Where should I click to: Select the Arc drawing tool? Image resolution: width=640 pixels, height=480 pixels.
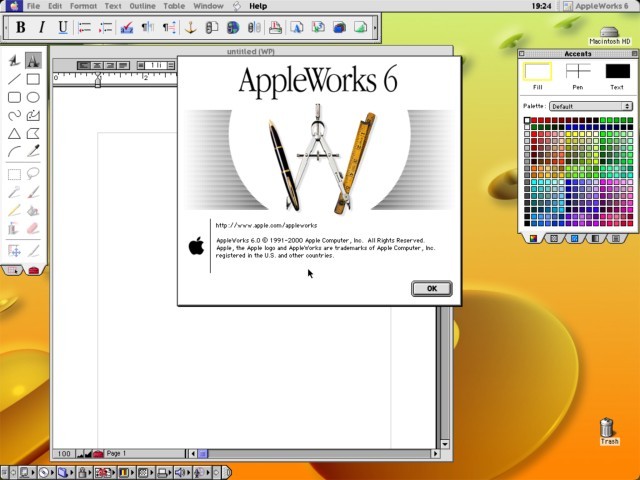tap(14, 151)
